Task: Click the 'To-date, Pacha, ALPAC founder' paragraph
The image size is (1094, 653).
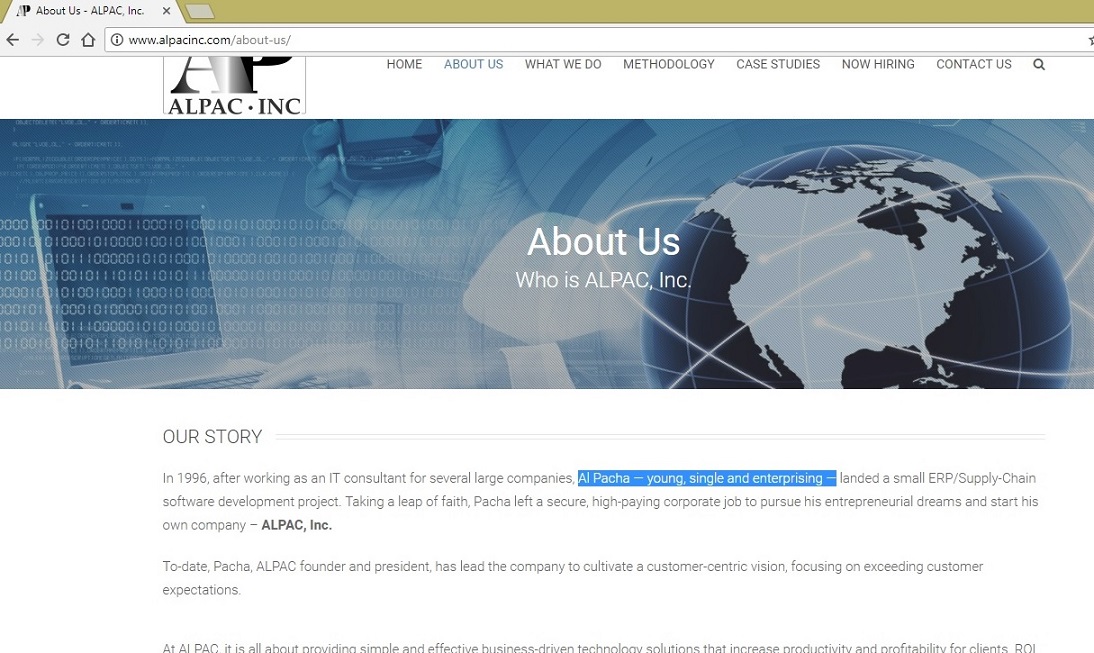Action: [x=573, y=578]
